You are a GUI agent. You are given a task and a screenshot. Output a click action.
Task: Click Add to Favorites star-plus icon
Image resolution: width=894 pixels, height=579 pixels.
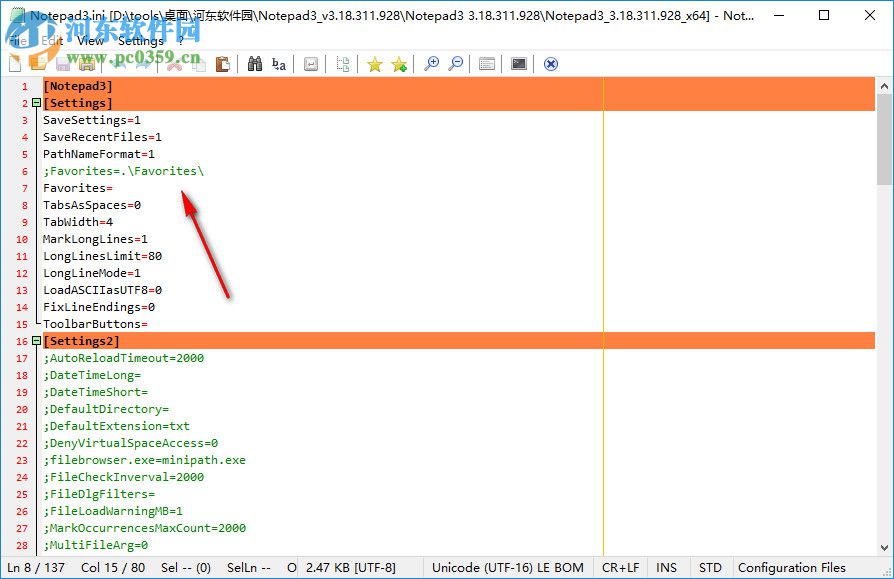(399, 64)
